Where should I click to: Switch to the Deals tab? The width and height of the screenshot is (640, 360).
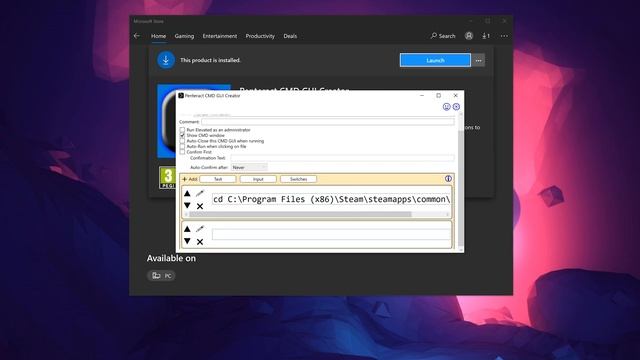[290, 36]
